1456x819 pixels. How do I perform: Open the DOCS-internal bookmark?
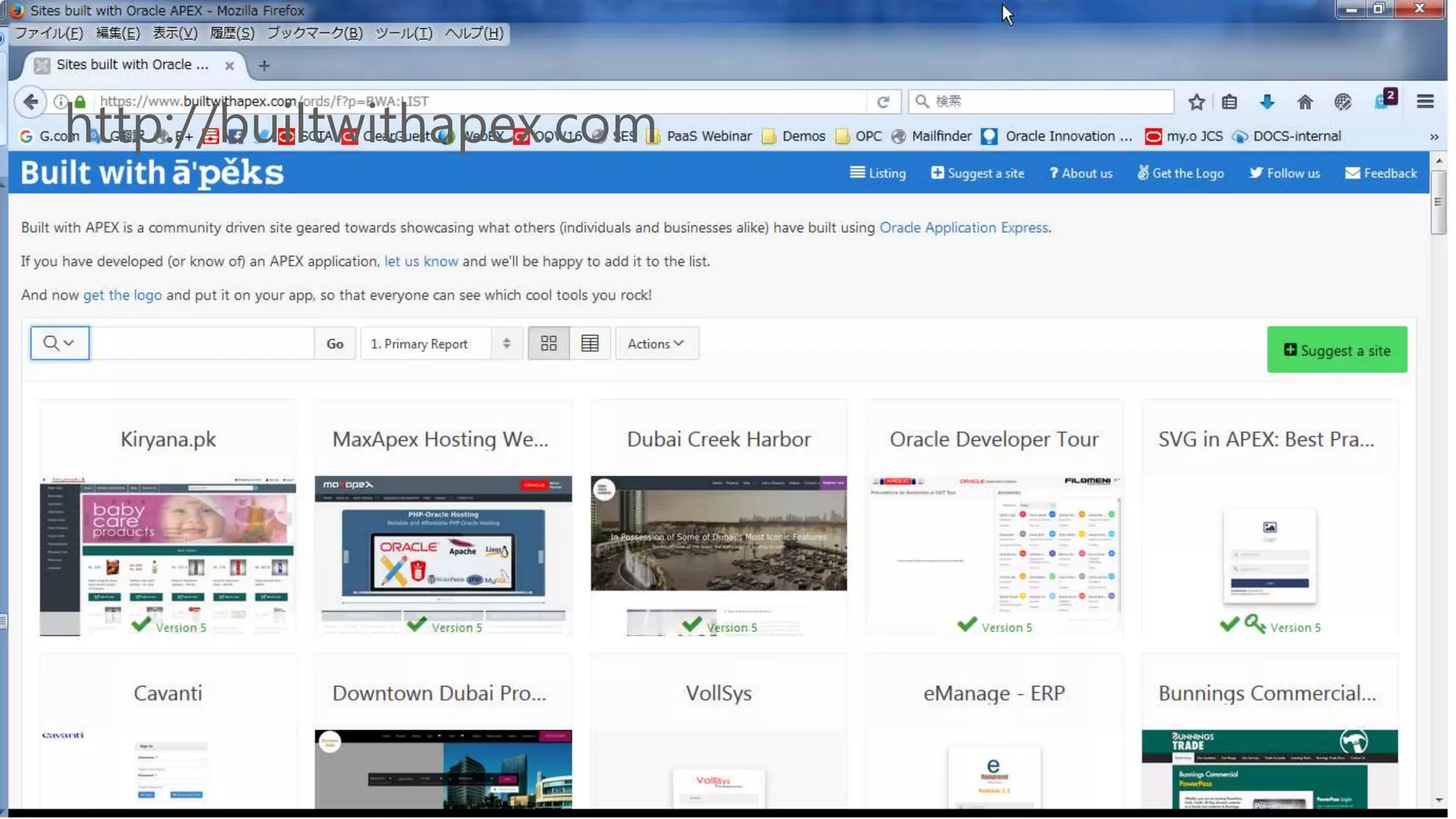pyautogui.click(x=1288, y=136)
